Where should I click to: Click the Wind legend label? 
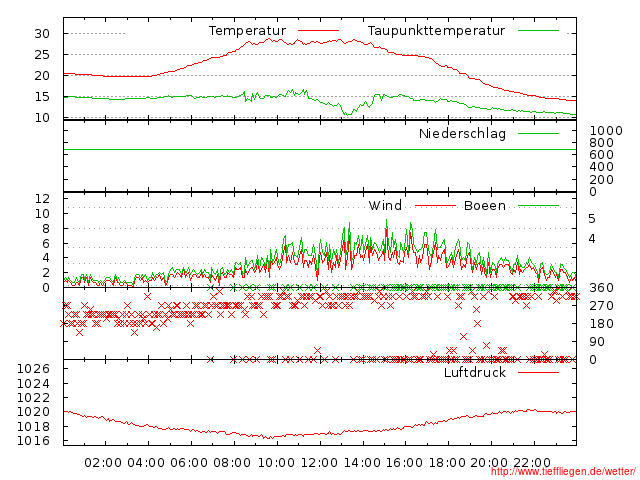click(x=385, y=206)
